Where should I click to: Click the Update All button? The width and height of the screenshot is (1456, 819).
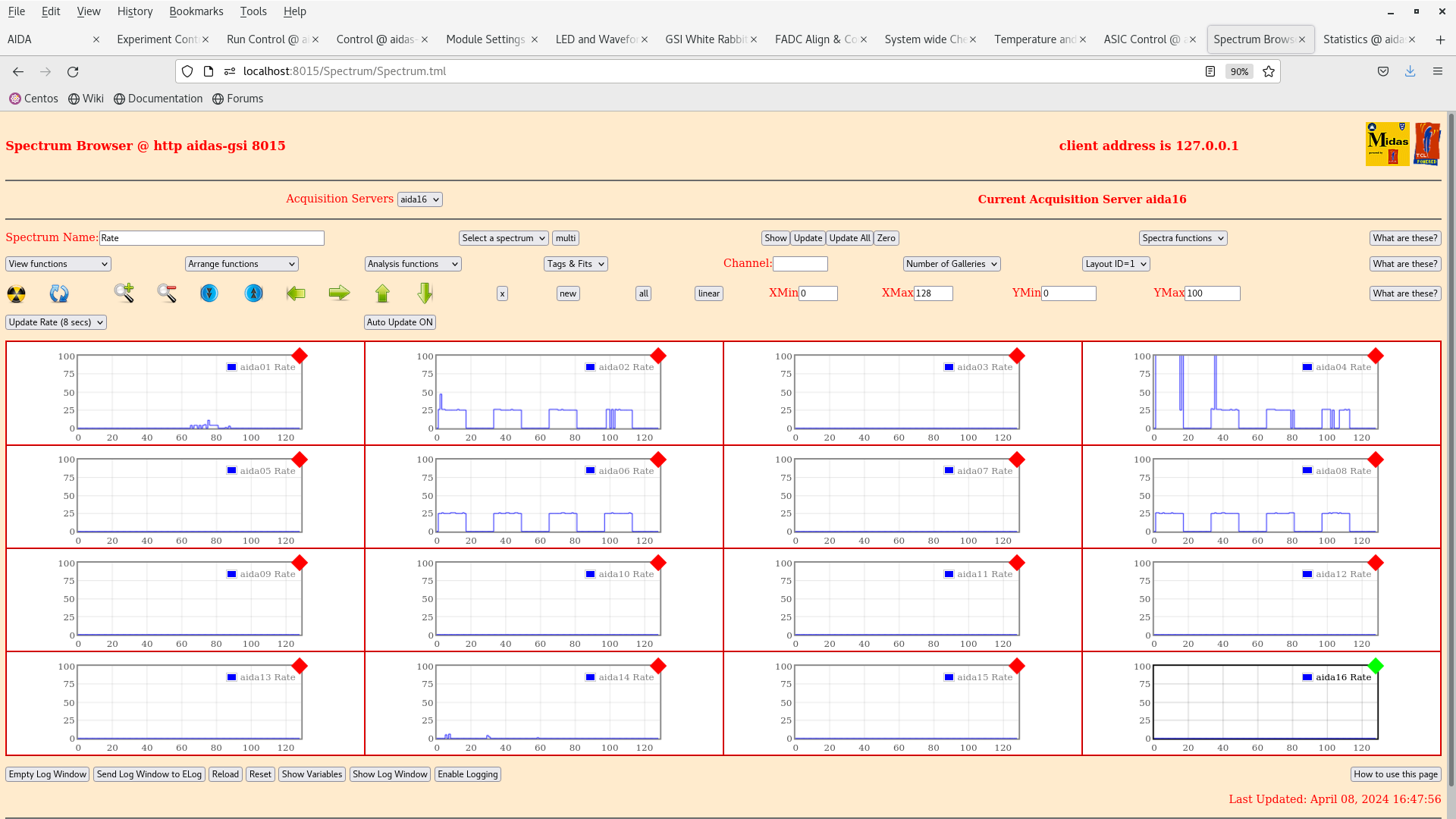[x=849, y=237]
